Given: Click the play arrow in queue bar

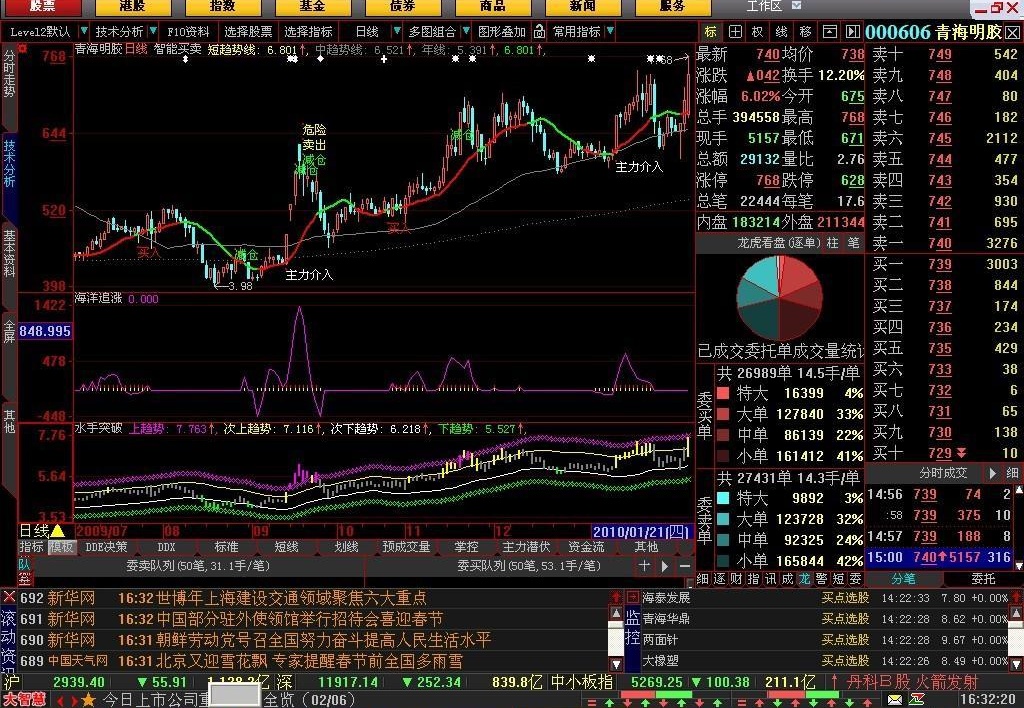Looking at the screenshot, I should coord(664,566).
